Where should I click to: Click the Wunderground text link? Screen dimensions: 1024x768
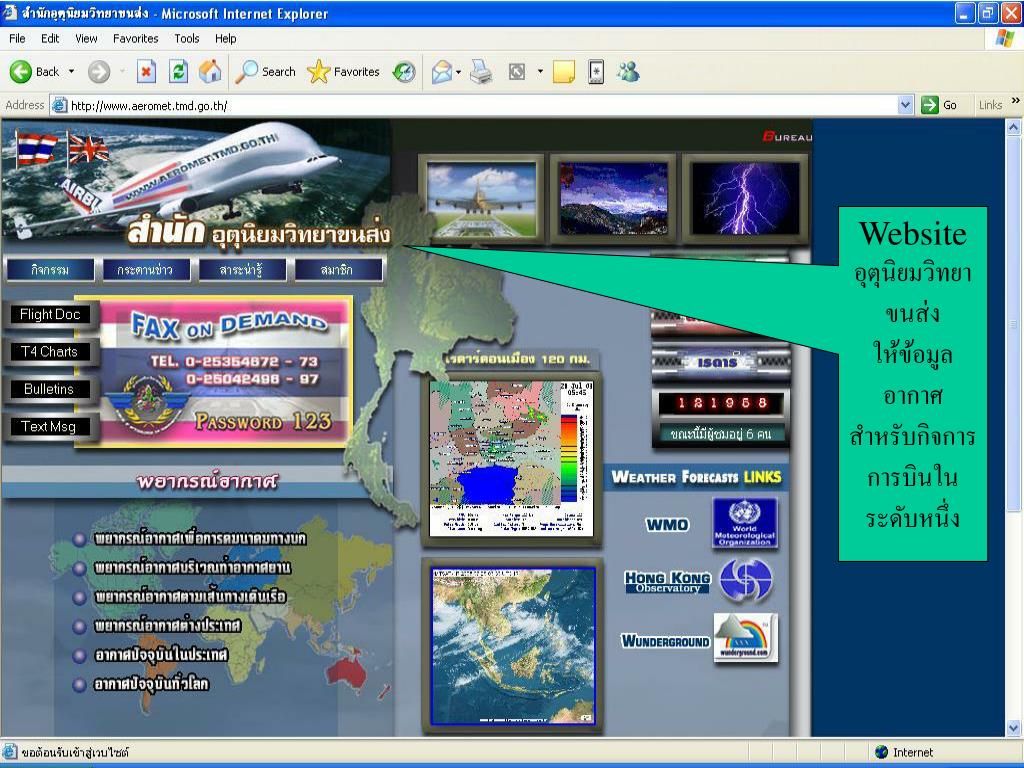point(665,641)
